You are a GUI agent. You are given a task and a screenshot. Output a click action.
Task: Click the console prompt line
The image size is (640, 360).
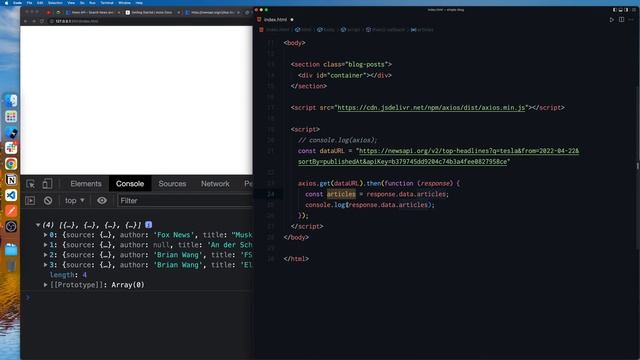139,298
